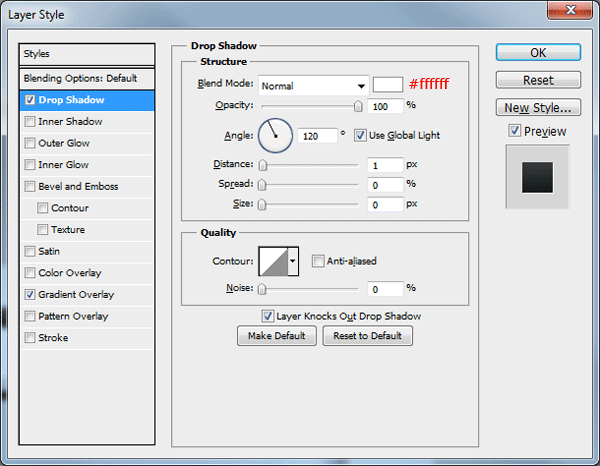
Task: Select the Drop Shadow style row
Action: 87,100
